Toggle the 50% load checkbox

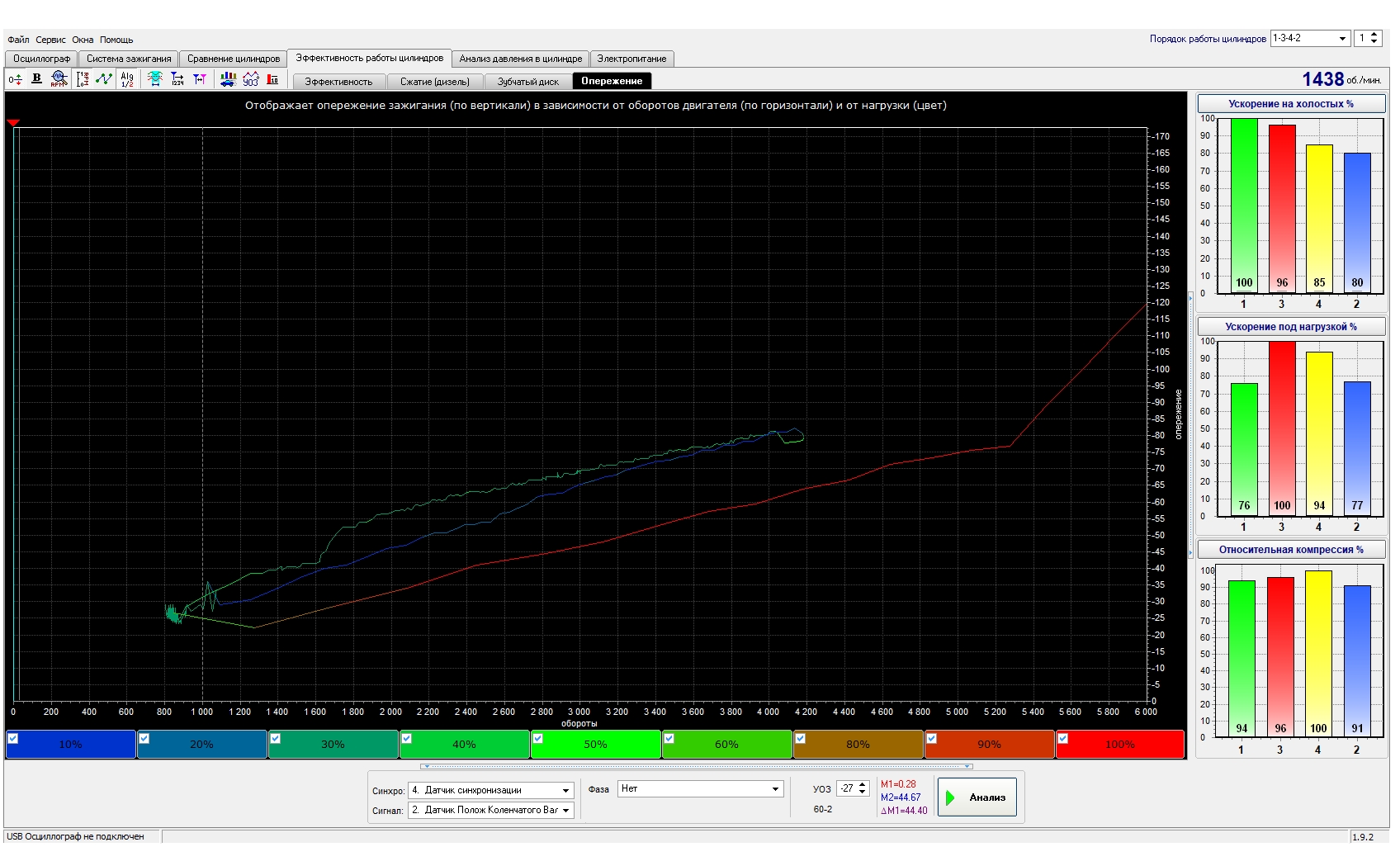click(537, 738)
